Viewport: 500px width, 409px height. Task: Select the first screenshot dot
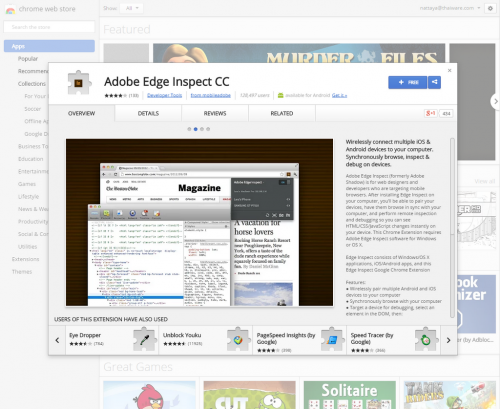tap(189, 129)
